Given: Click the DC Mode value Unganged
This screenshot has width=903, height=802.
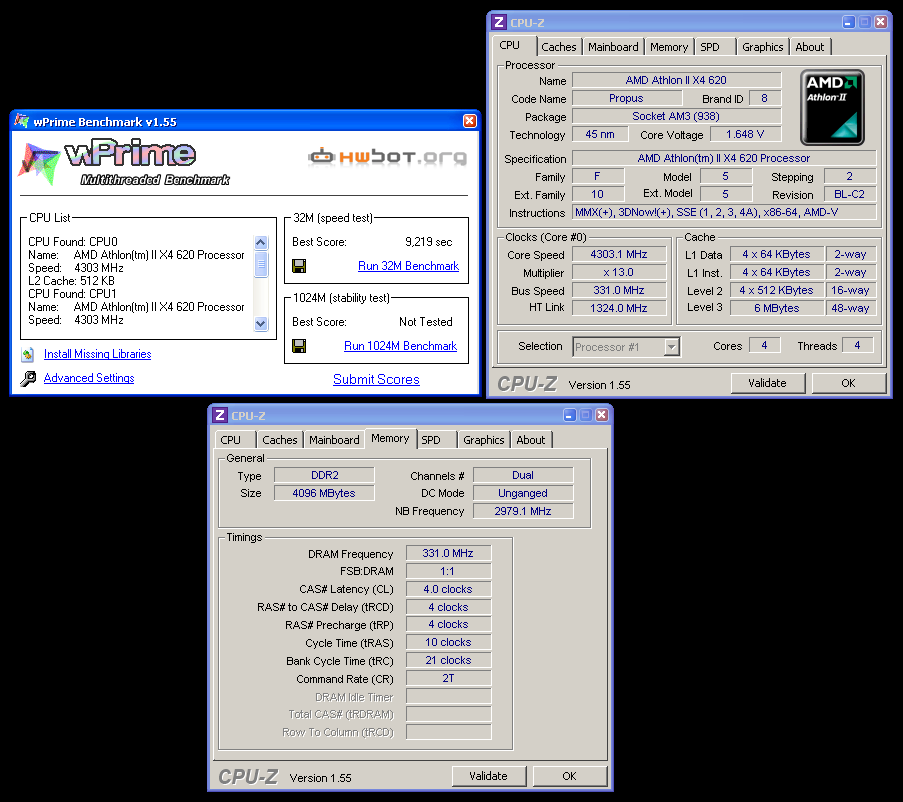Looking at the screenshot, I should tap(523, 493).
